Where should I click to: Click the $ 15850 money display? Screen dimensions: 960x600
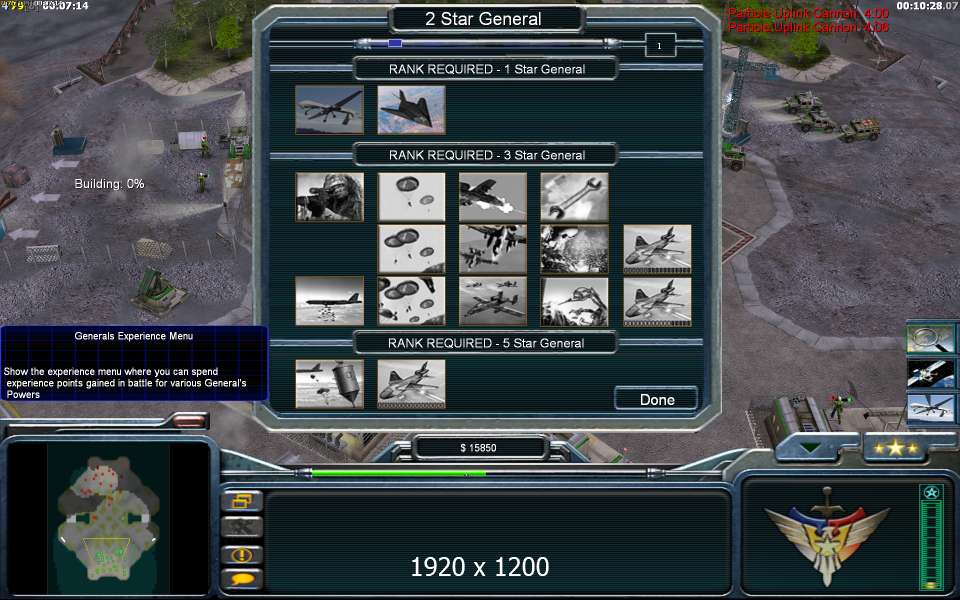coord(478,448)
